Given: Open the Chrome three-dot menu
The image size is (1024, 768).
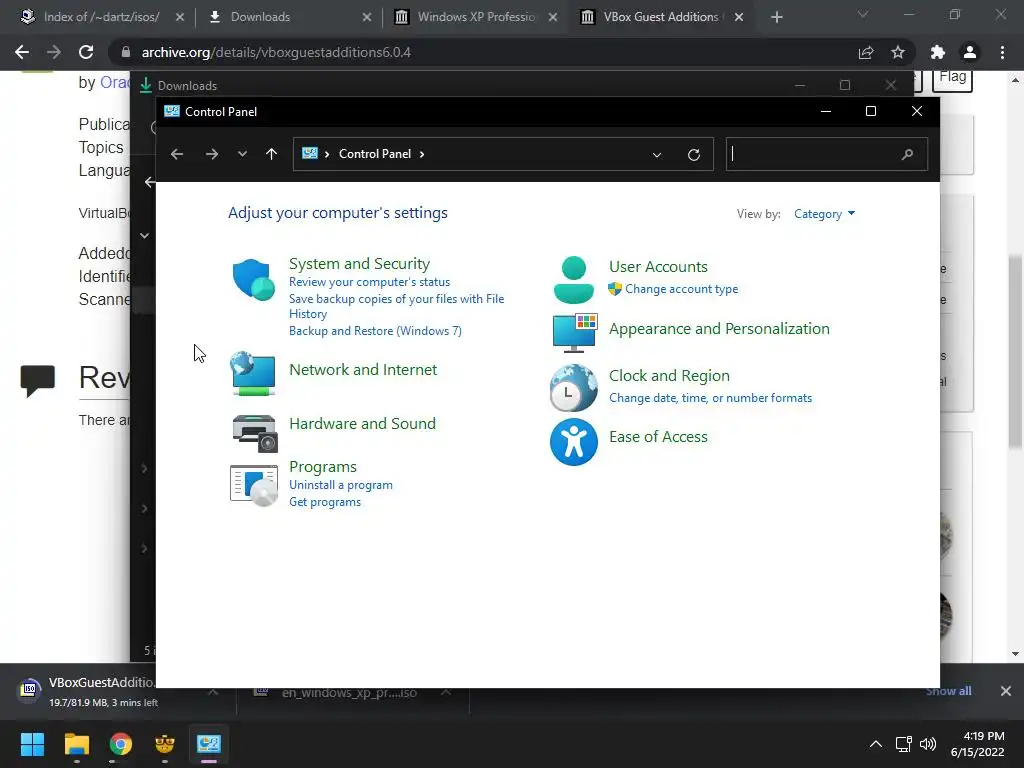Looking at the screenshot, I should [x=1002, y=52].
